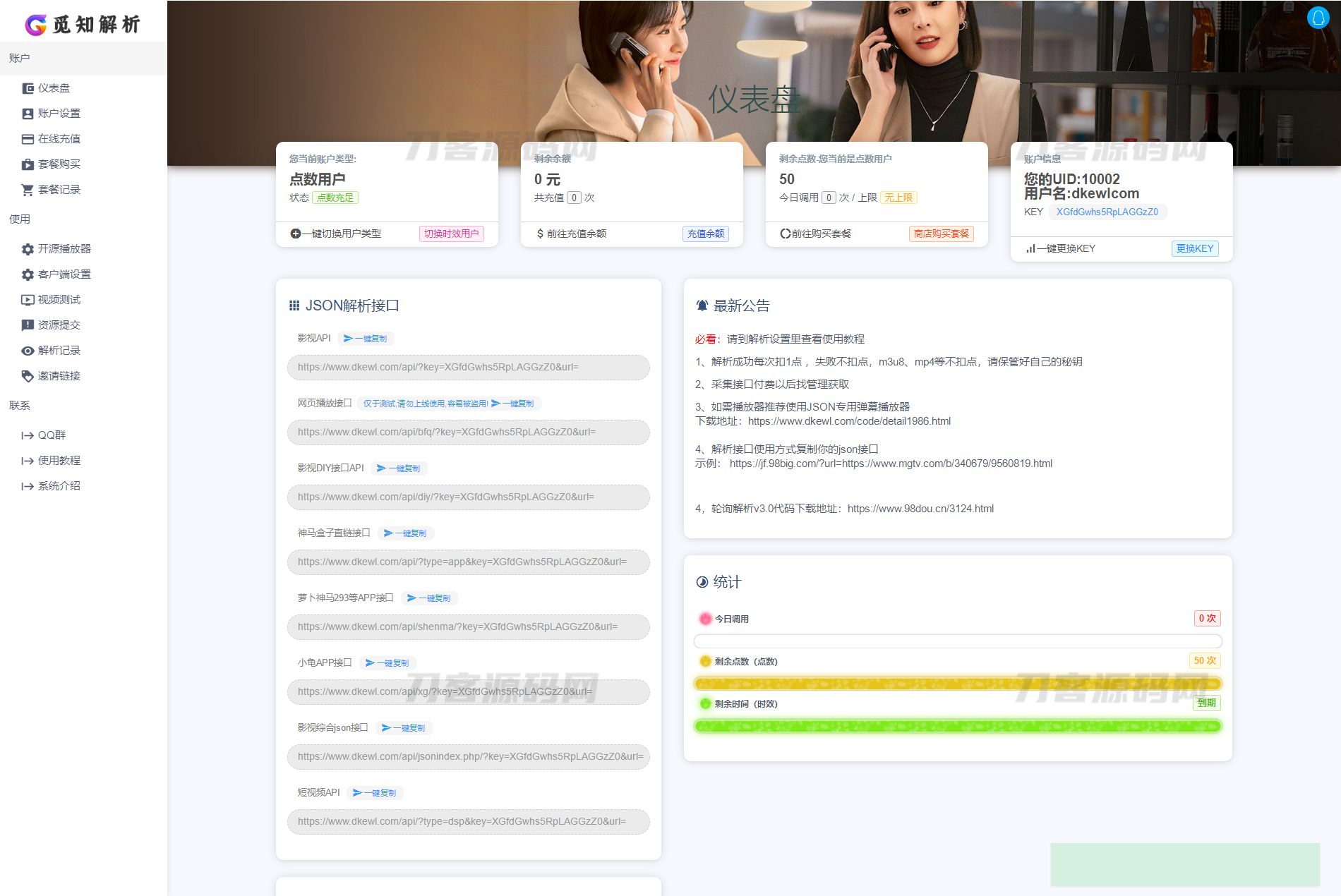Click the KEY value XGfdGwhs5RpLAGGzZ0
This screenshot has height=896, width=1341.
(1107, 212)
